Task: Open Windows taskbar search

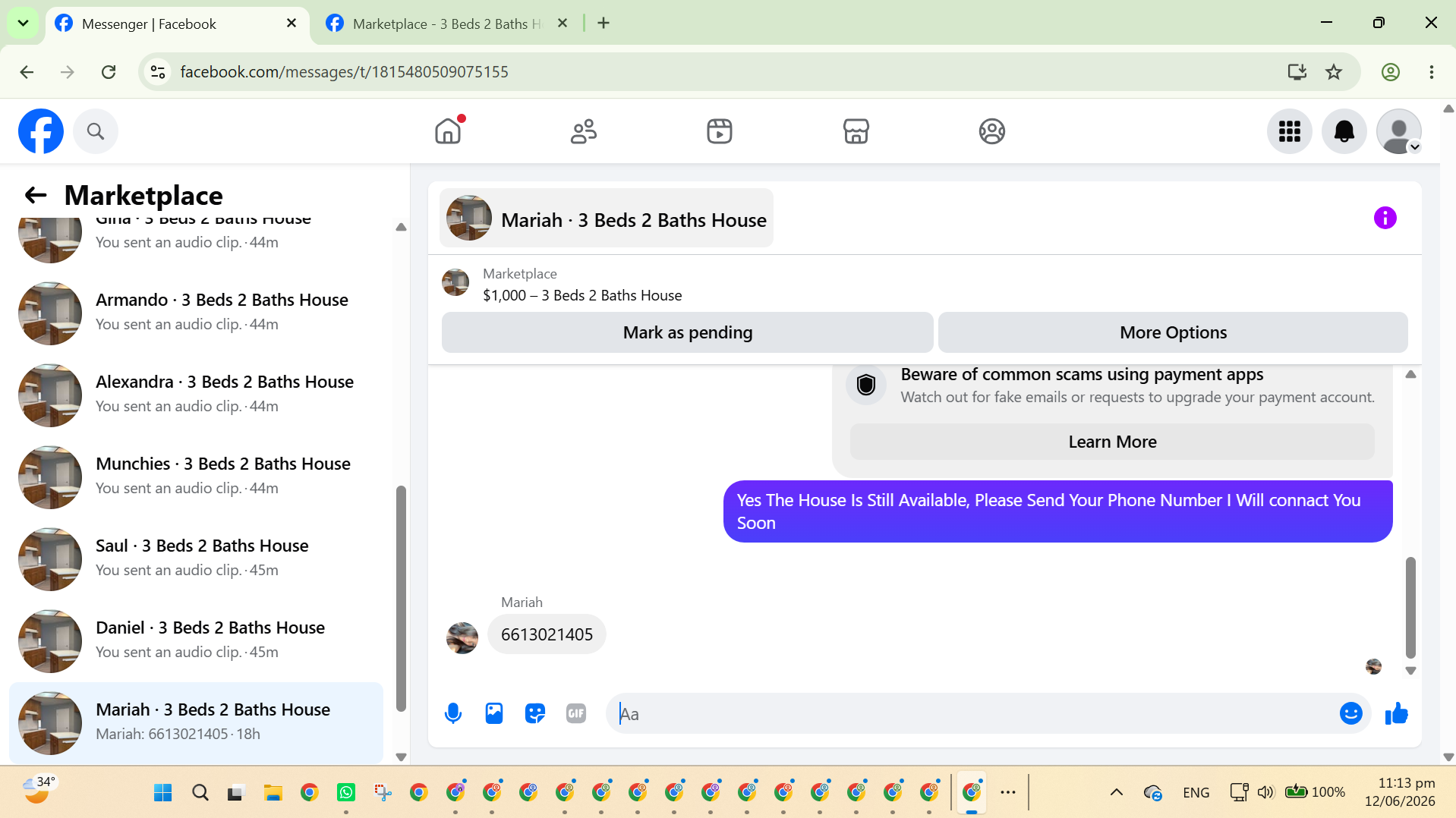Action: tap(200, 793)
